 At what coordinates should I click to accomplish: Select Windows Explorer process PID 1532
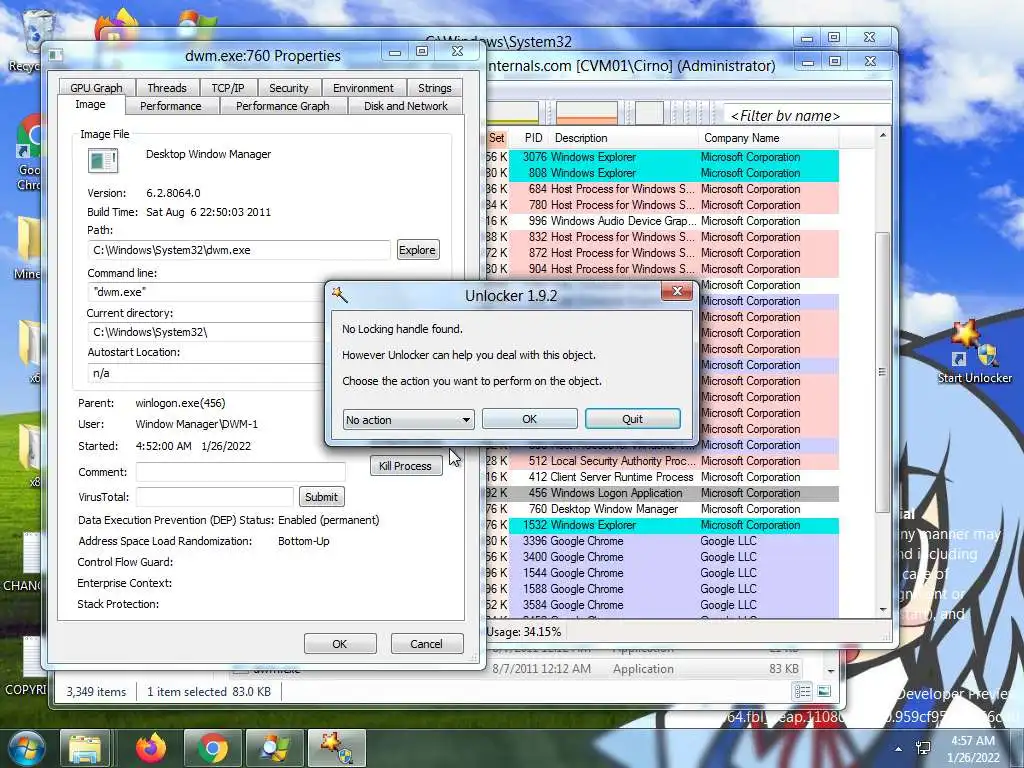(x=663, y=525)
